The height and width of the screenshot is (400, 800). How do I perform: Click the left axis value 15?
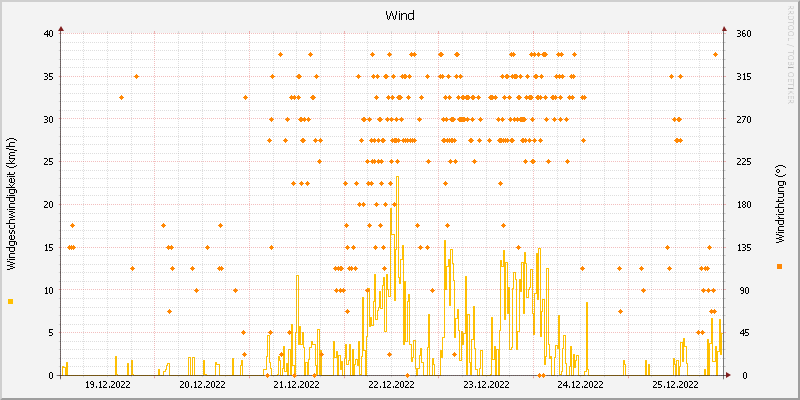(x=48, y=247)
